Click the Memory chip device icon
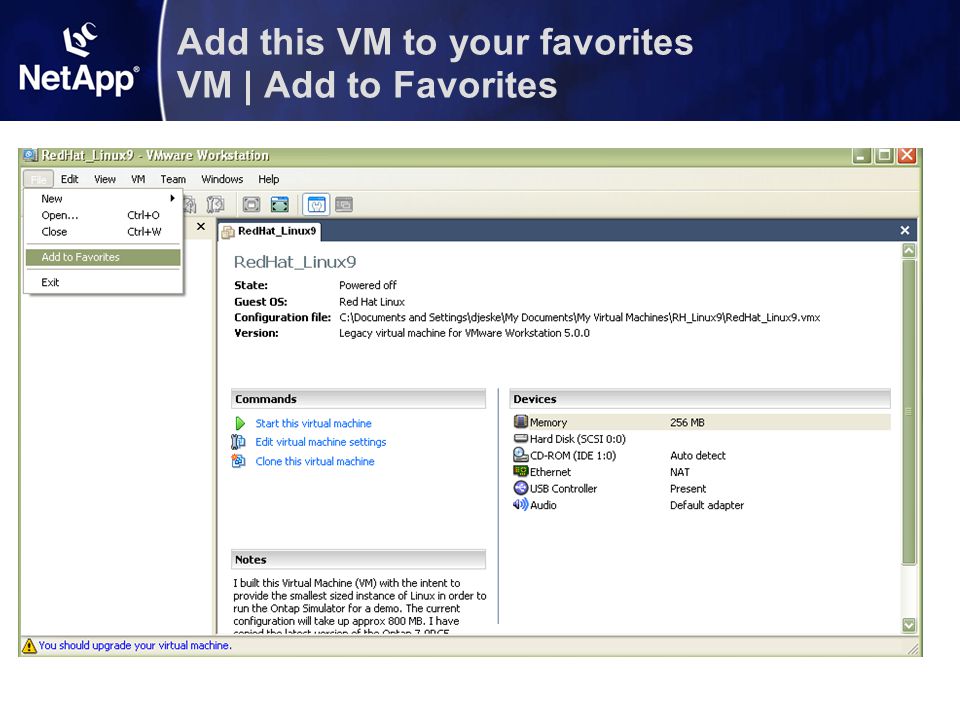The image size is (960, 720). (521, 422)
